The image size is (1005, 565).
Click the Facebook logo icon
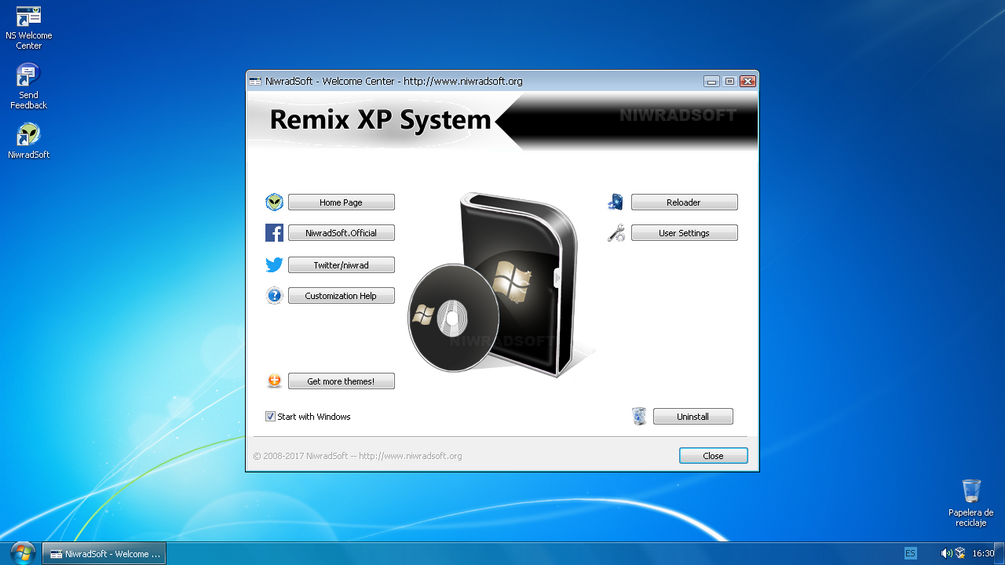pos(274,233)
